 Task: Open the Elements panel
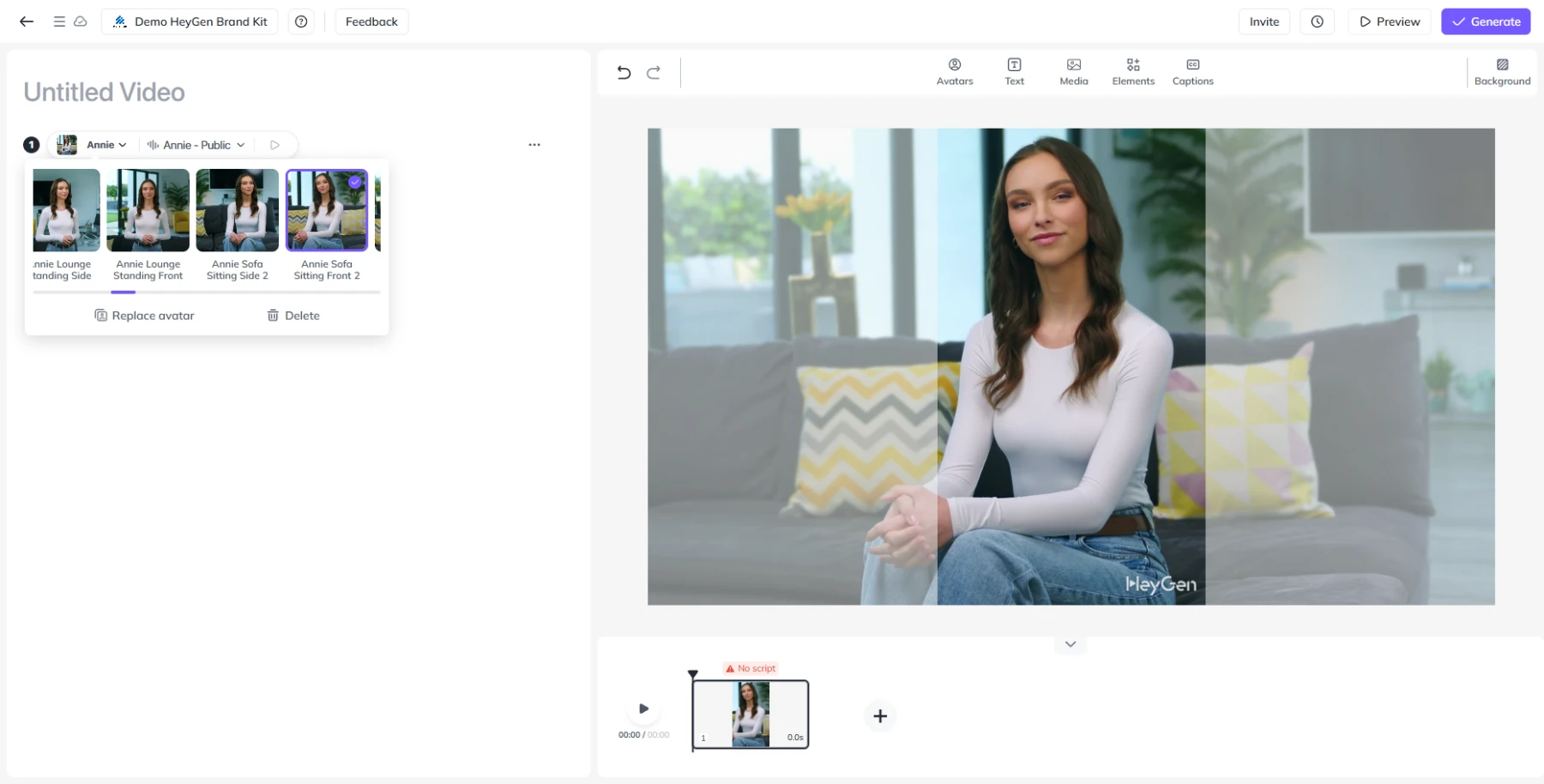click(x=1133, y=72)
